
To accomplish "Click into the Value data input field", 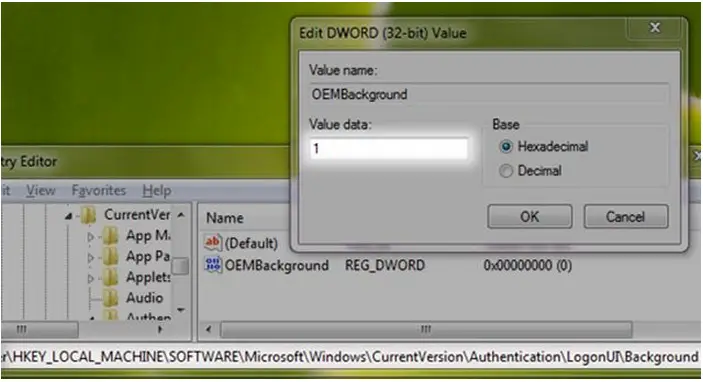I will 389,148.
